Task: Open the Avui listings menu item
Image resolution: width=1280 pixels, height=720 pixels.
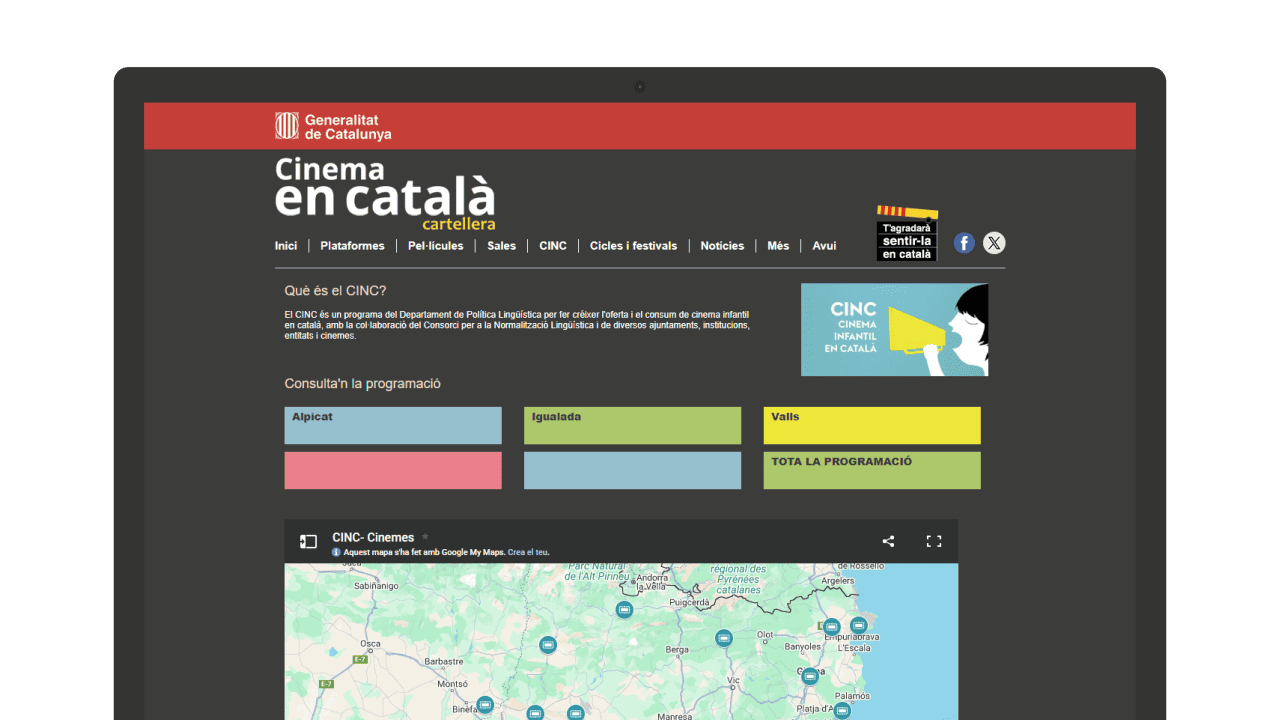Action: tap(824, 246)
